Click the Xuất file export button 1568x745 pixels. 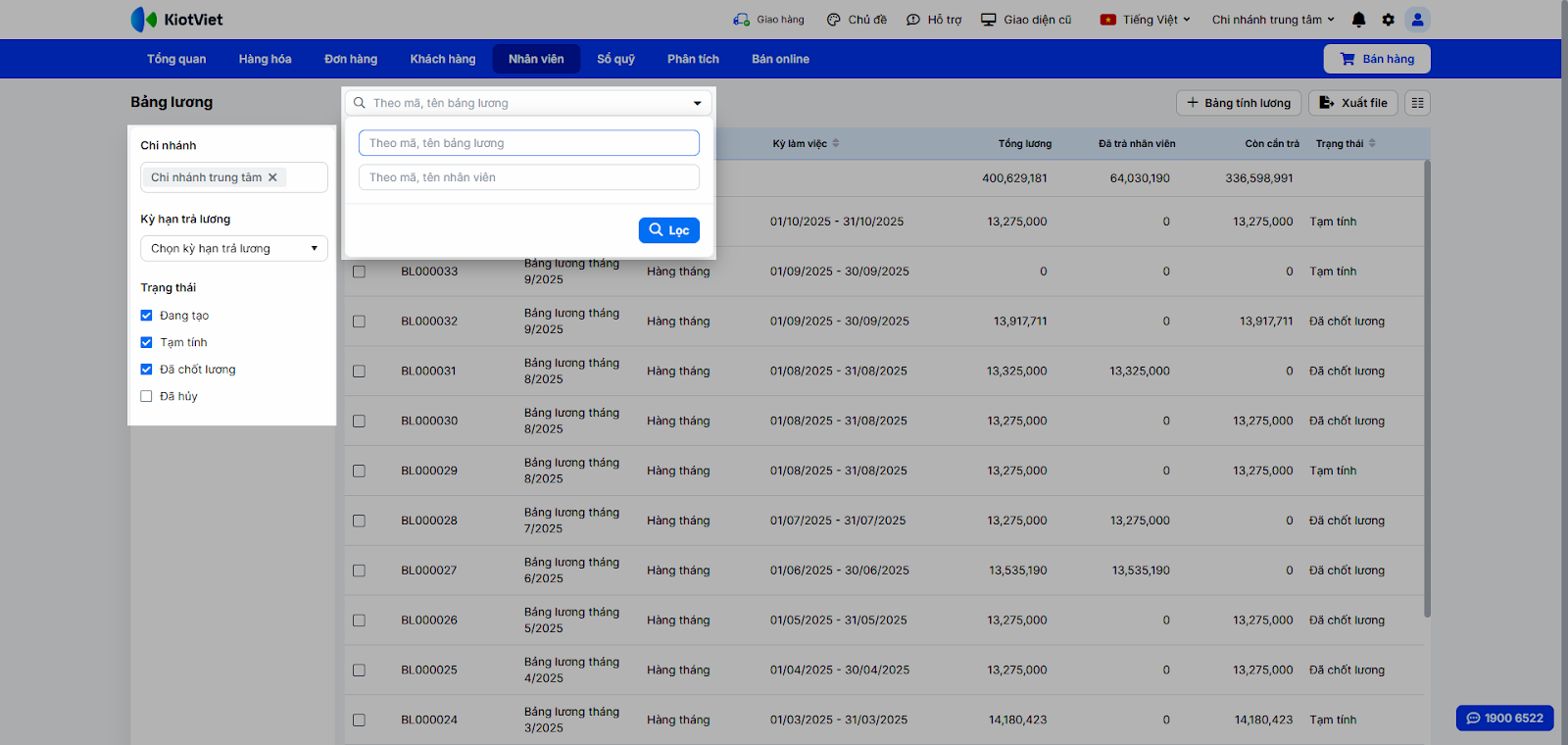coord(1352,103)
